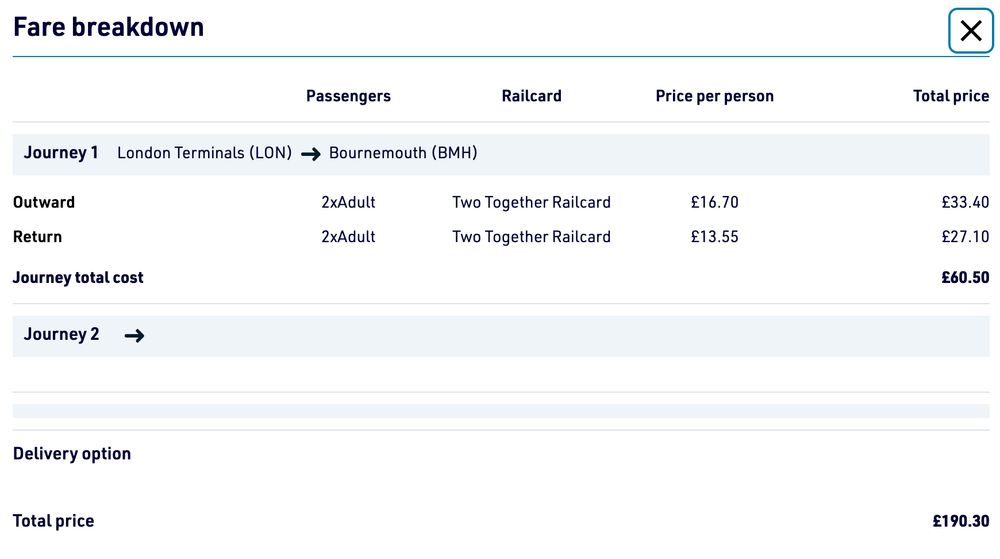The image size is (1000, 559).
Task: Select the Return row label
Action: tap(37, 237)
